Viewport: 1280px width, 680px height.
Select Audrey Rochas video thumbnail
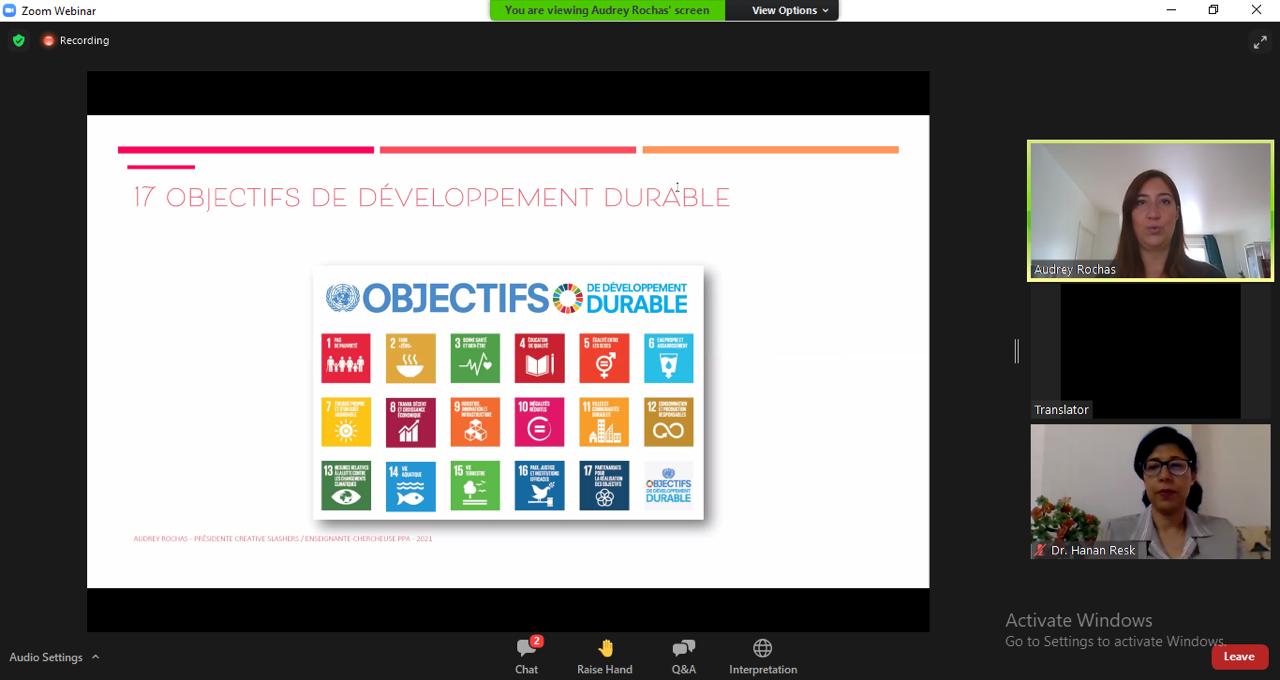[x=1150, y=210]
